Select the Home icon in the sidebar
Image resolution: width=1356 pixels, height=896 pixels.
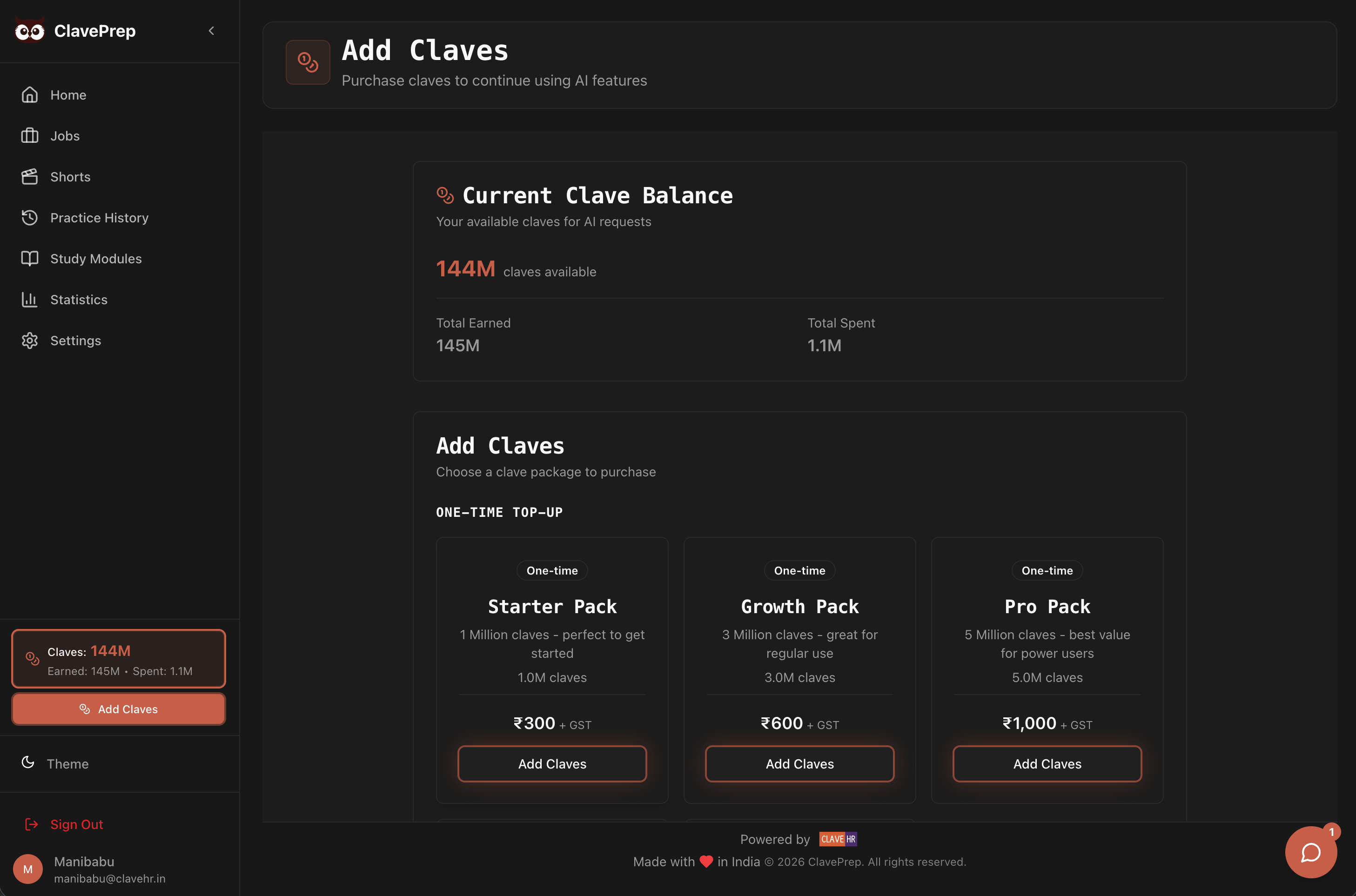[x=30, y=94]
